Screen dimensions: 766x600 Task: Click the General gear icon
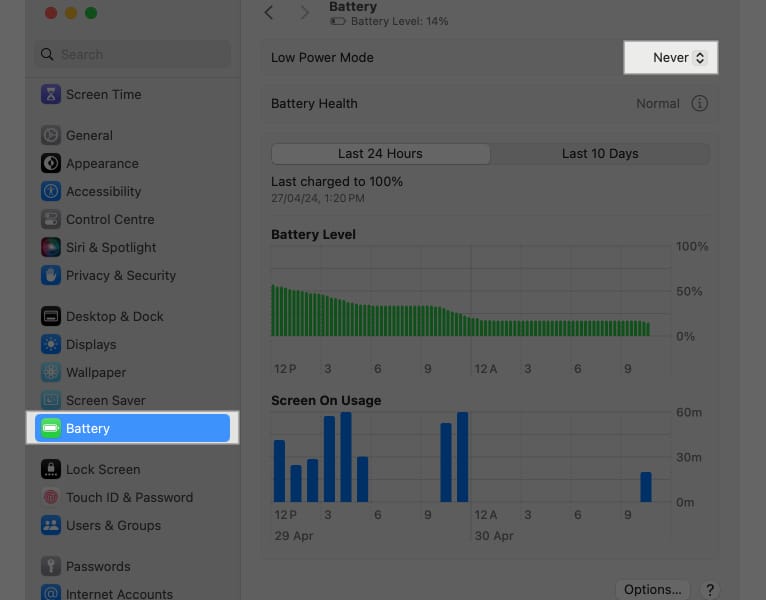[x=51, y=135]
